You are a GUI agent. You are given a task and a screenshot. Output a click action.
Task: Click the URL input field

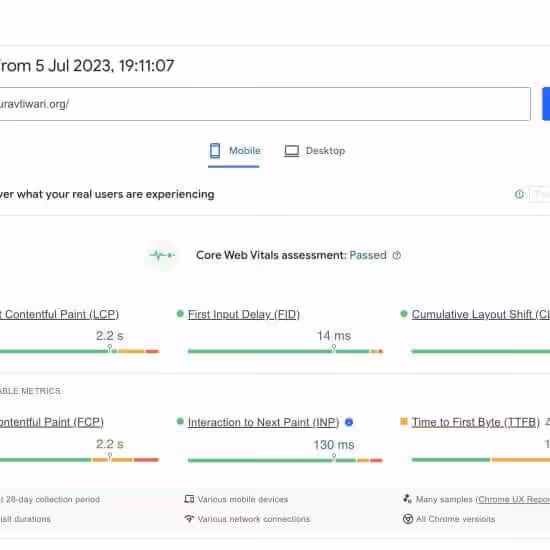tap(265, 104)
